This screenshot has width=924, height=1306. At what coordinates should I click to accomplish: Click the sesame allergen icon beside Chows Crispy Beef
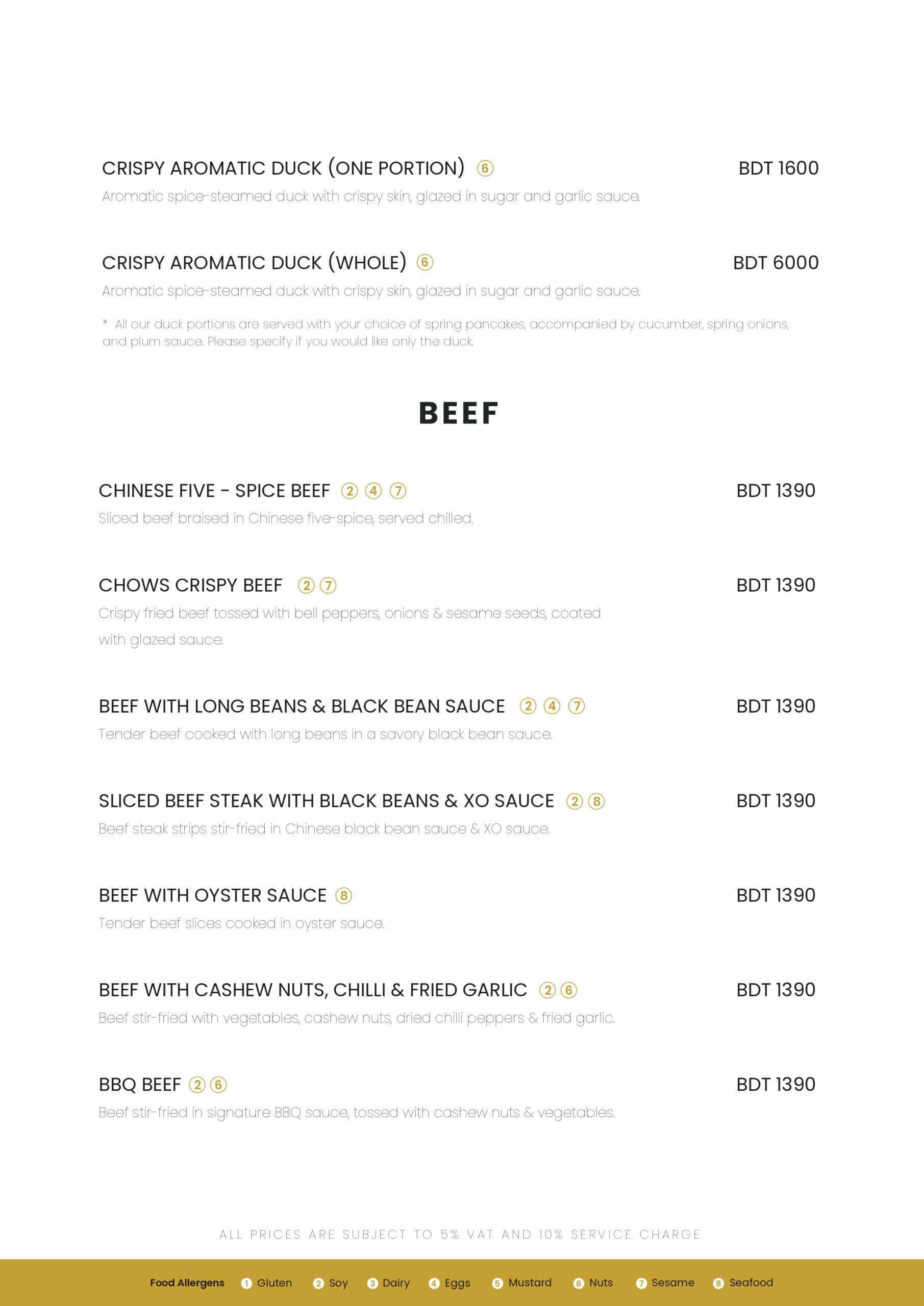tap(328, 585)
